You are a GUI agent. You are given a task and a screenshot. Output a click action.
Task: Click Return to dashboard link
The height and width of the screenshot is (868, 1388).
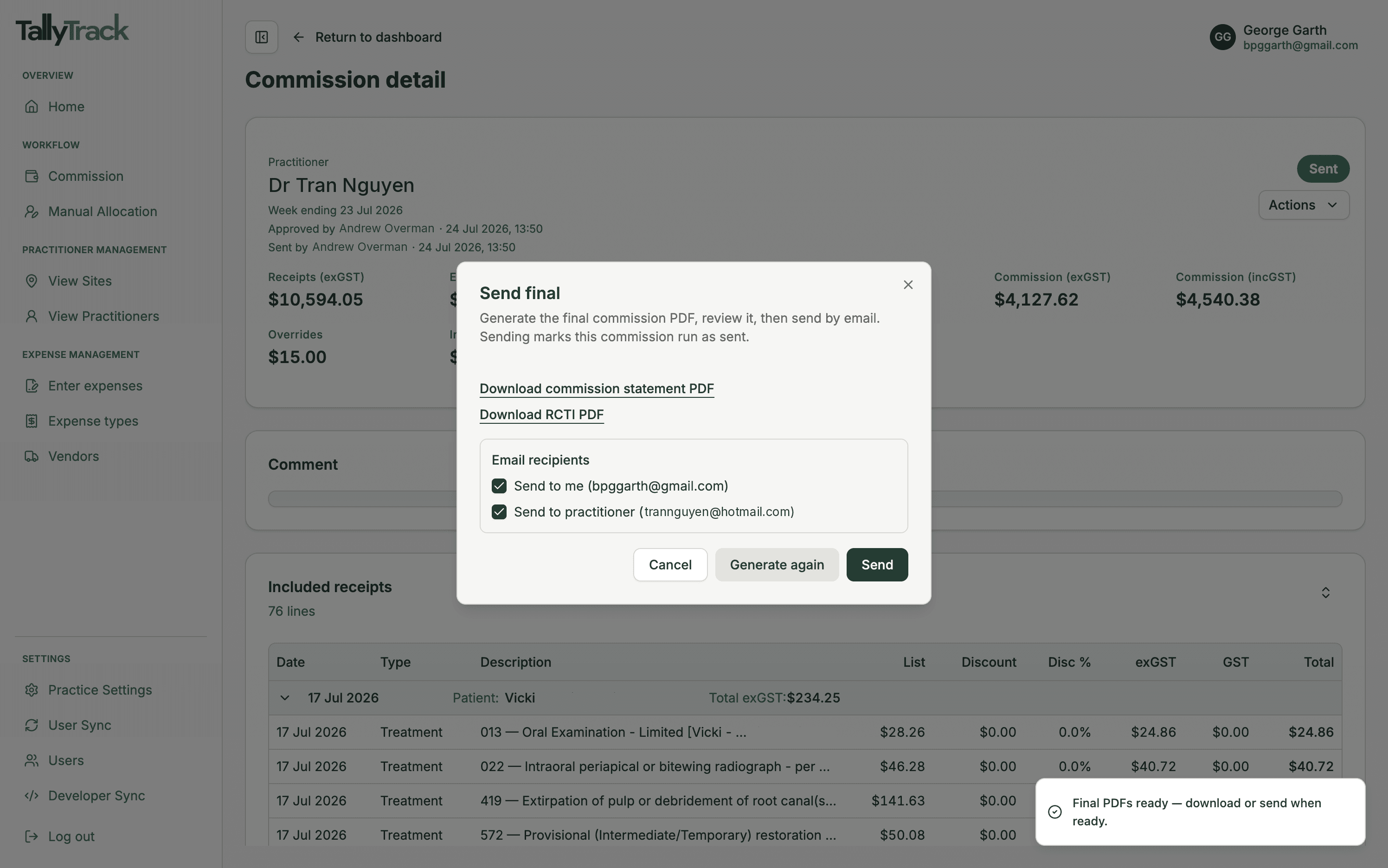378,37
